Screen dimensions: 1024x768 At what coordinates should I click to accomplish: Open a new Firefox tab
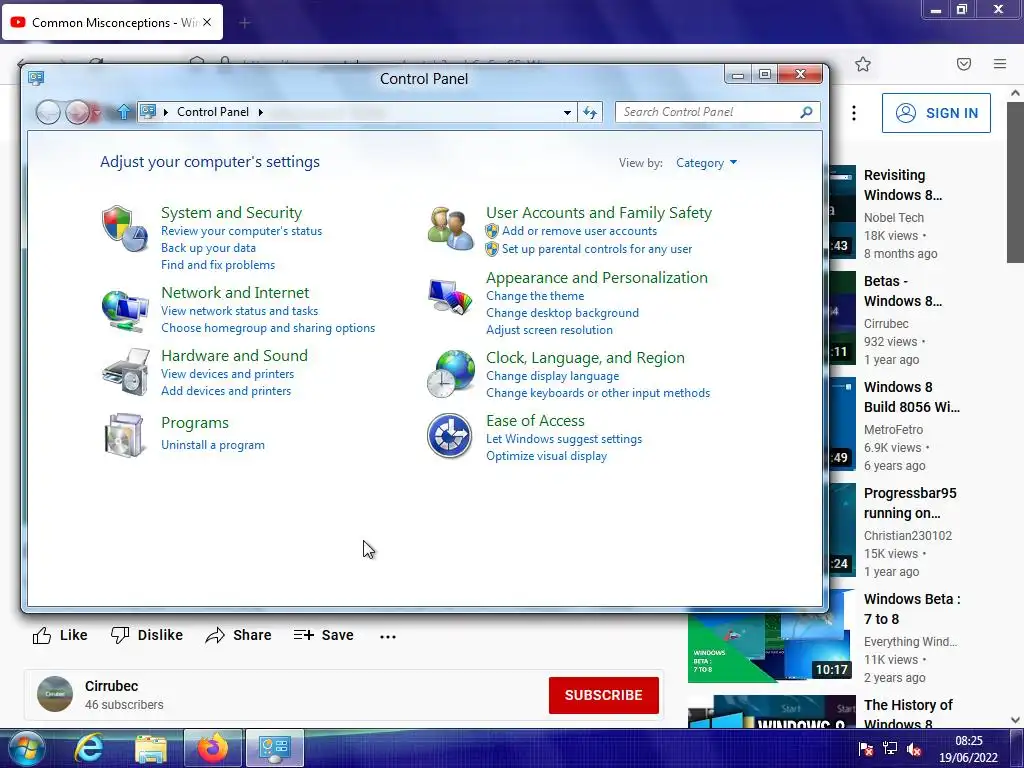pos(245,24)
